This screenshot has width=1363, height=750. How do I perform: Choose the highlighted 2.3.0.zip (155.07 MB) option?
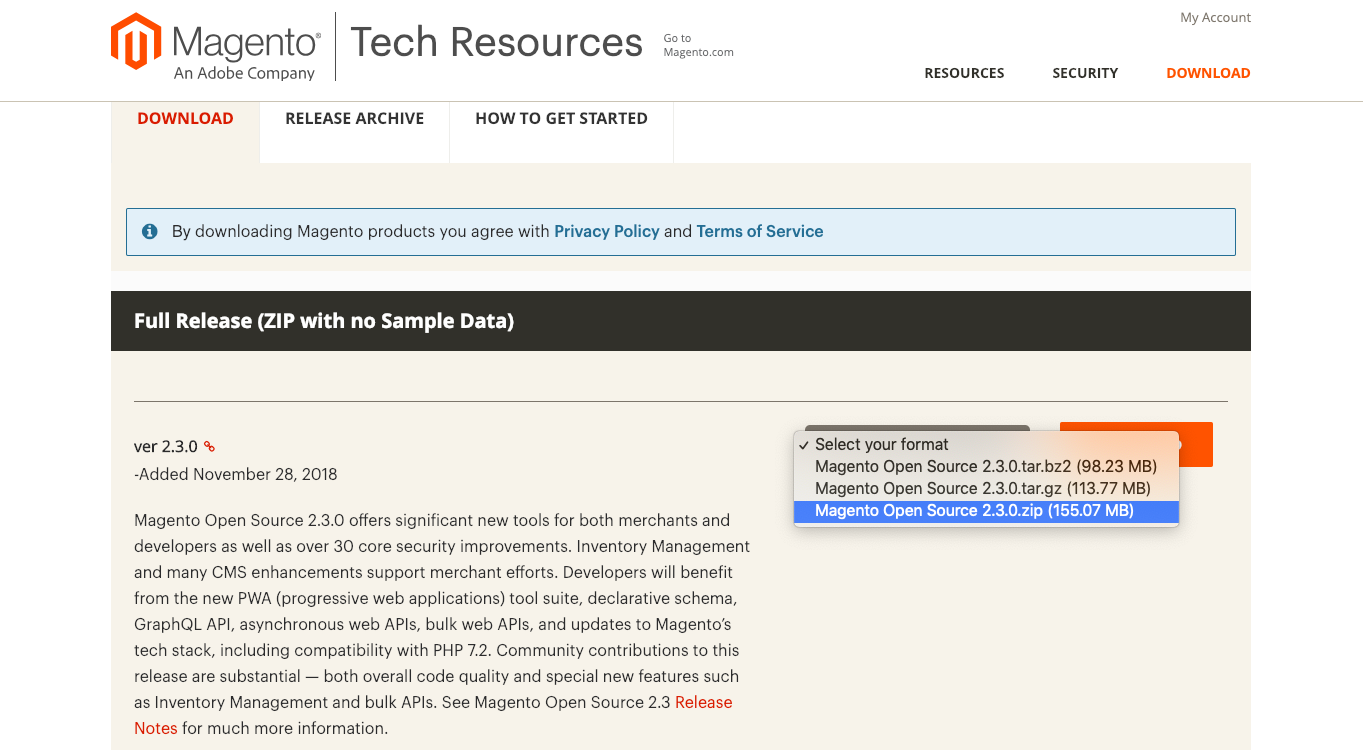pyautogui.click(x=974, y=511)
